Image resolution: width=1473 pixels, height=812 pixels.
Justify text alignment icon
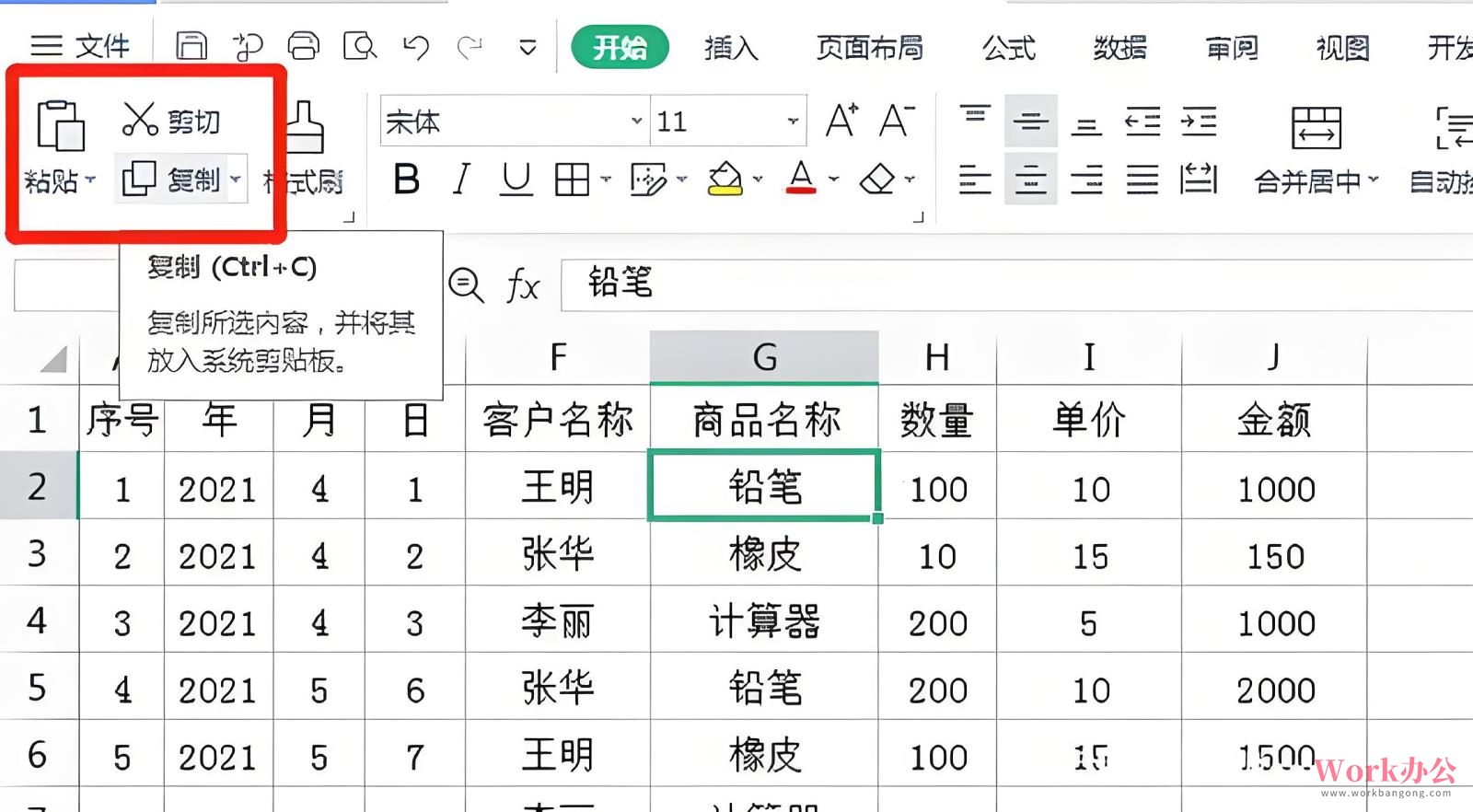(x=1142, y=180)
